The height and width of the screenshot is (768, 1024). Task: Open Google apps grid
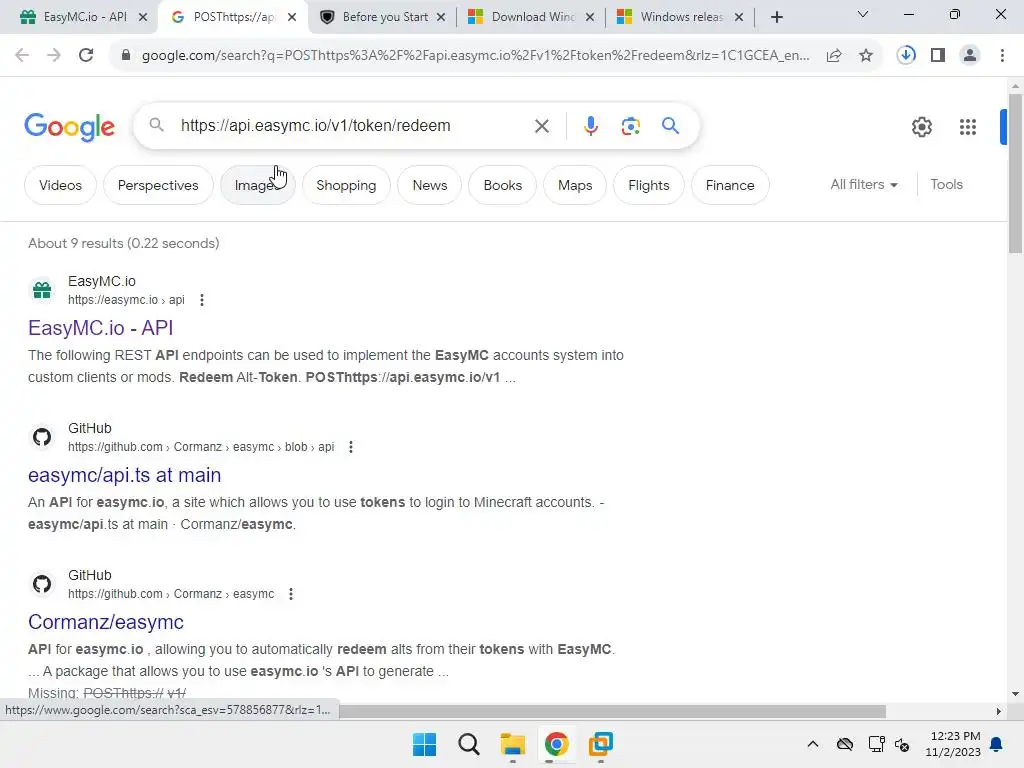pyautogui.click(x=968, y=127)
